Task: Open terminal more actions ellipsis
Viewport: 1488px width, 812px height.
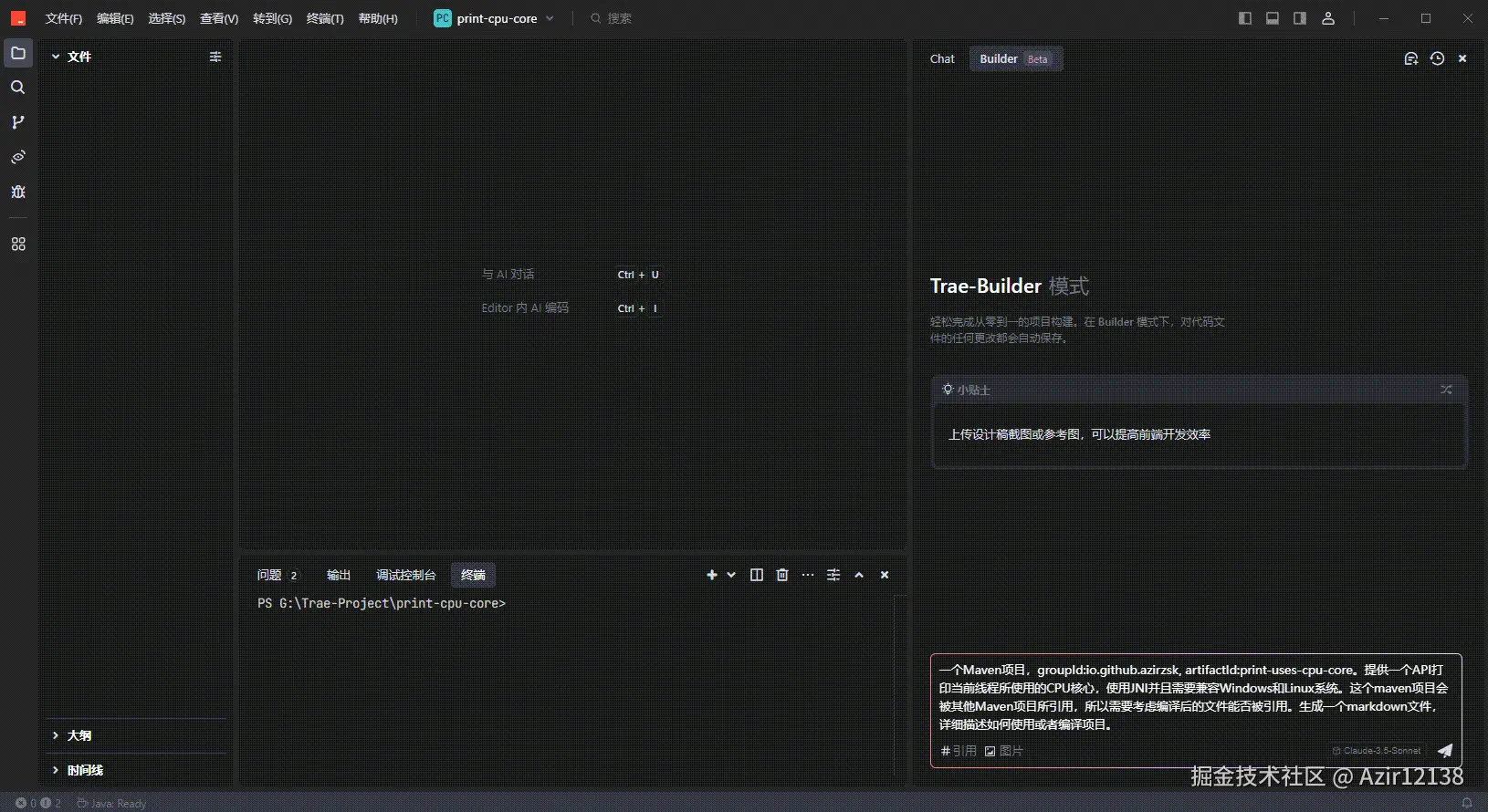Action: 808,575
